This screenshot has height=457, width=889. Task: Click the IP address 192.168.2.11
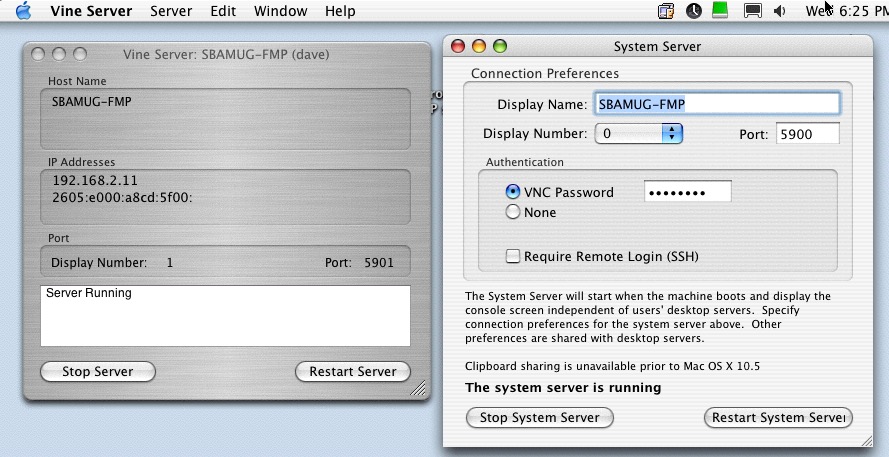[95, 180]
